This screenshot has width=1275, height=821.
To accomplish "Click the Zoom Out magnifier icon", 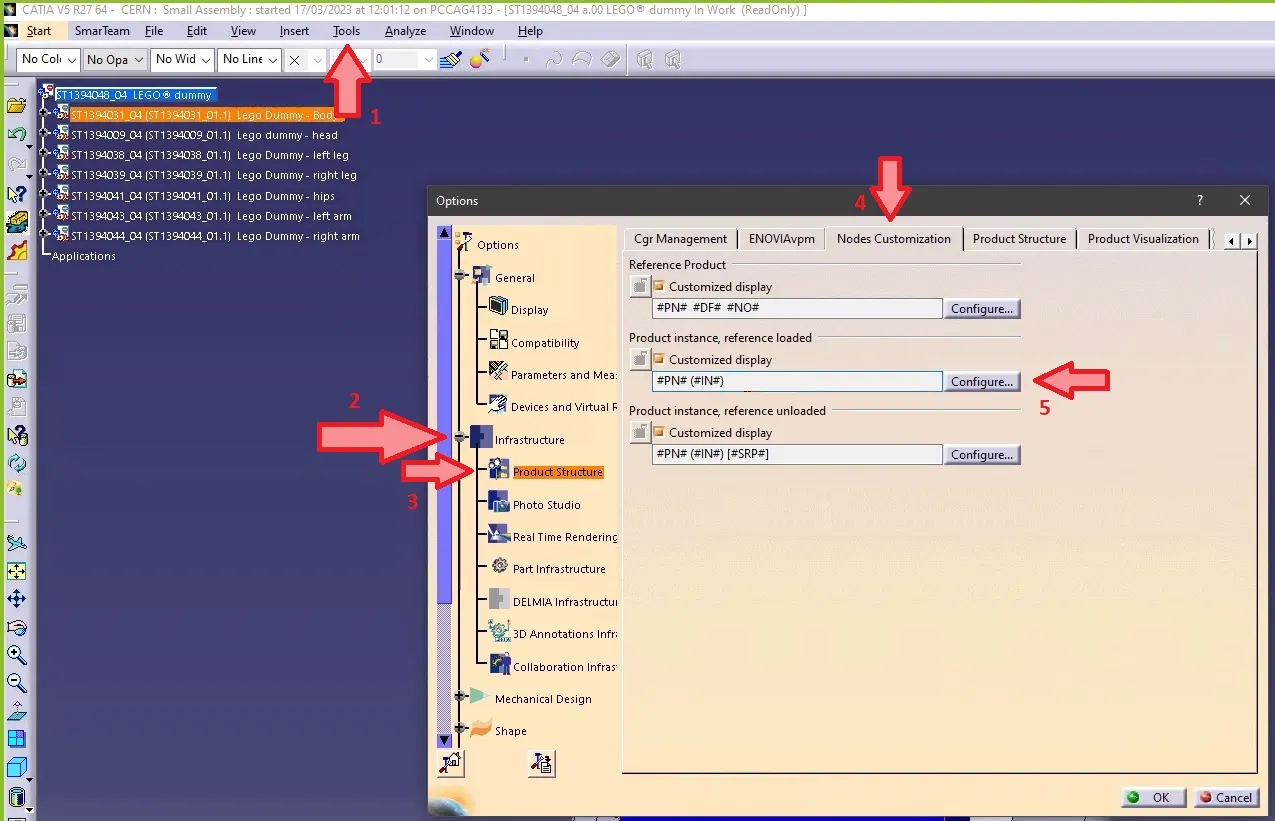I will [x=16, y=683].
